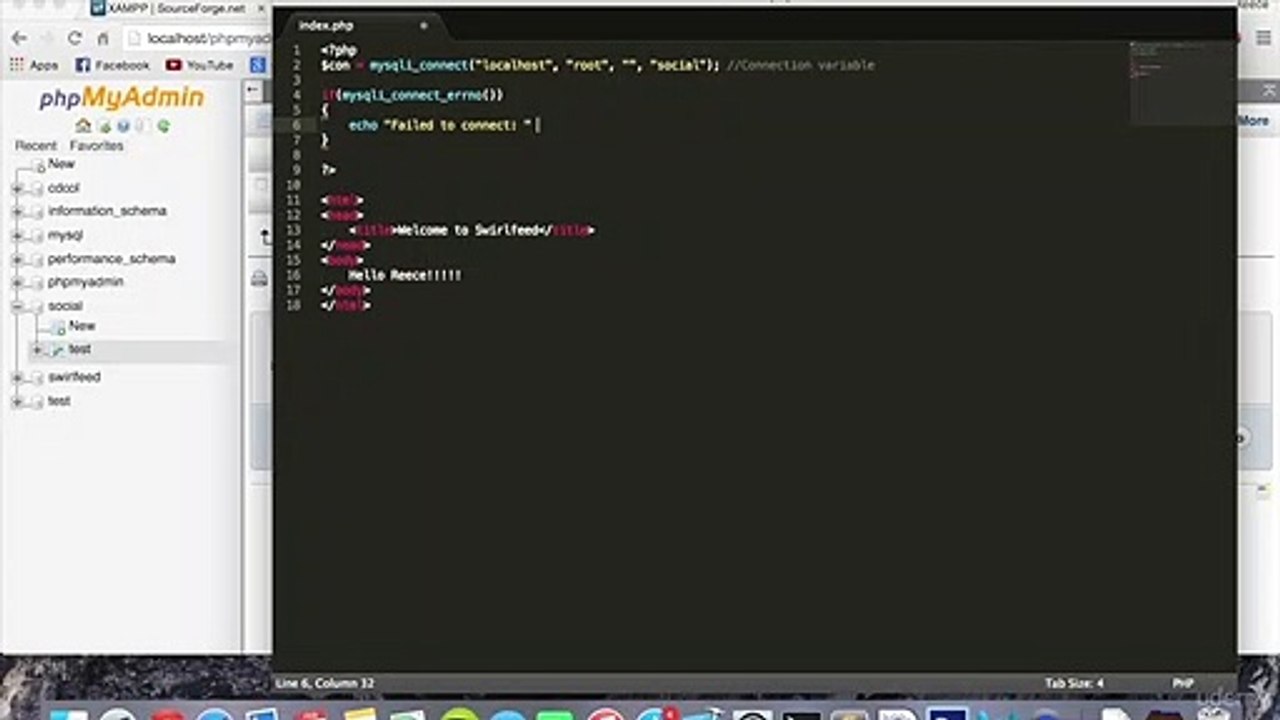The height and width of the screenshot is (720, 1280).
Task: Expand the information_schema database node
Action: click(x=17, y=212)
